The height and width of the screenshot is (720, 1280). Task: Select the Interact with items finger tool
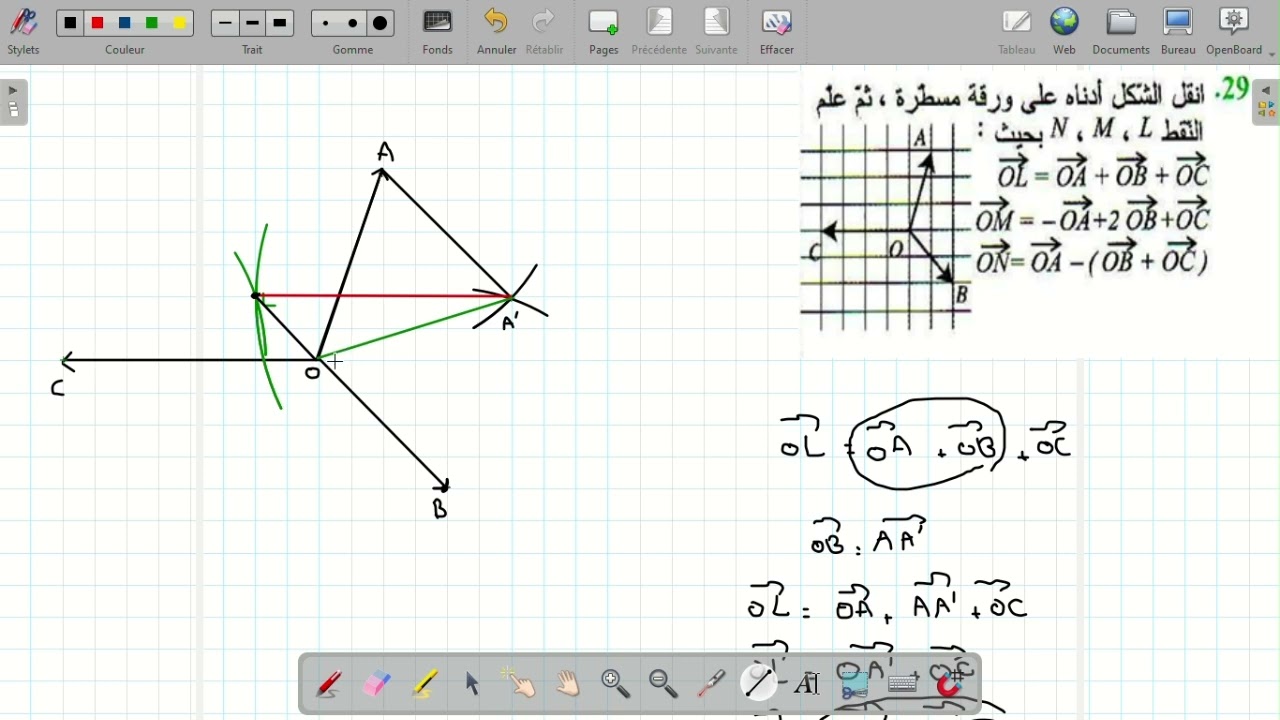point(521,684)
